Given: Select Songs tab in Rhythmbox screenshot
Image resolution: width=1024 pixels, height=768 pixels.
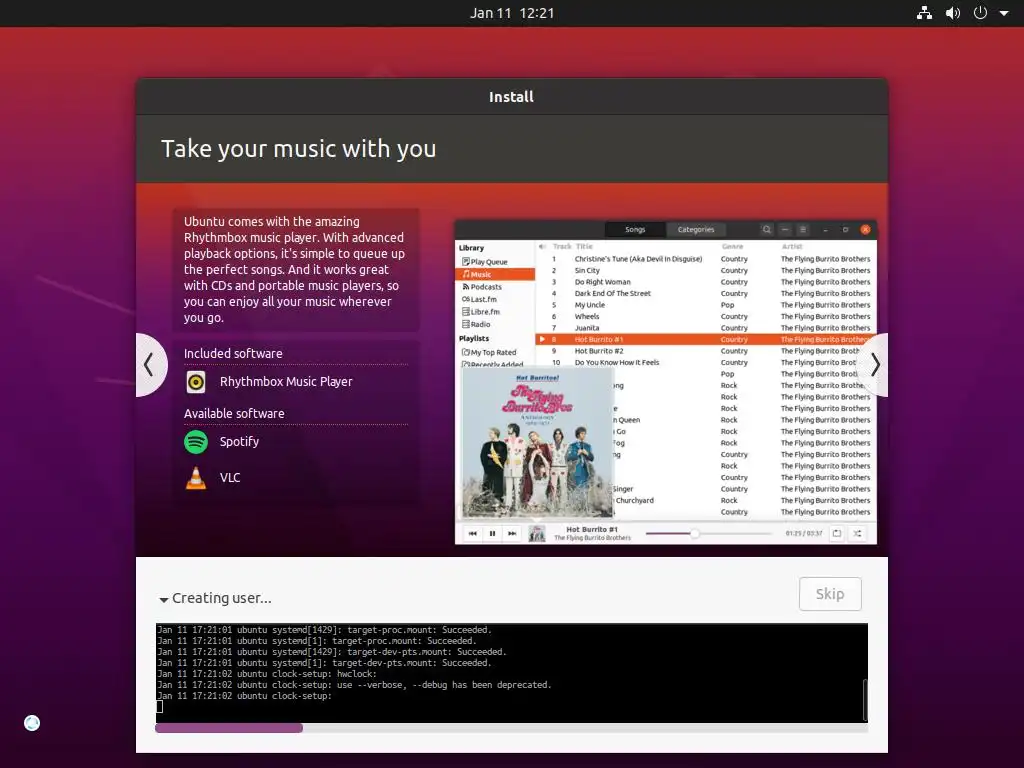Looking at the screenshot, I should coord(635,229).
